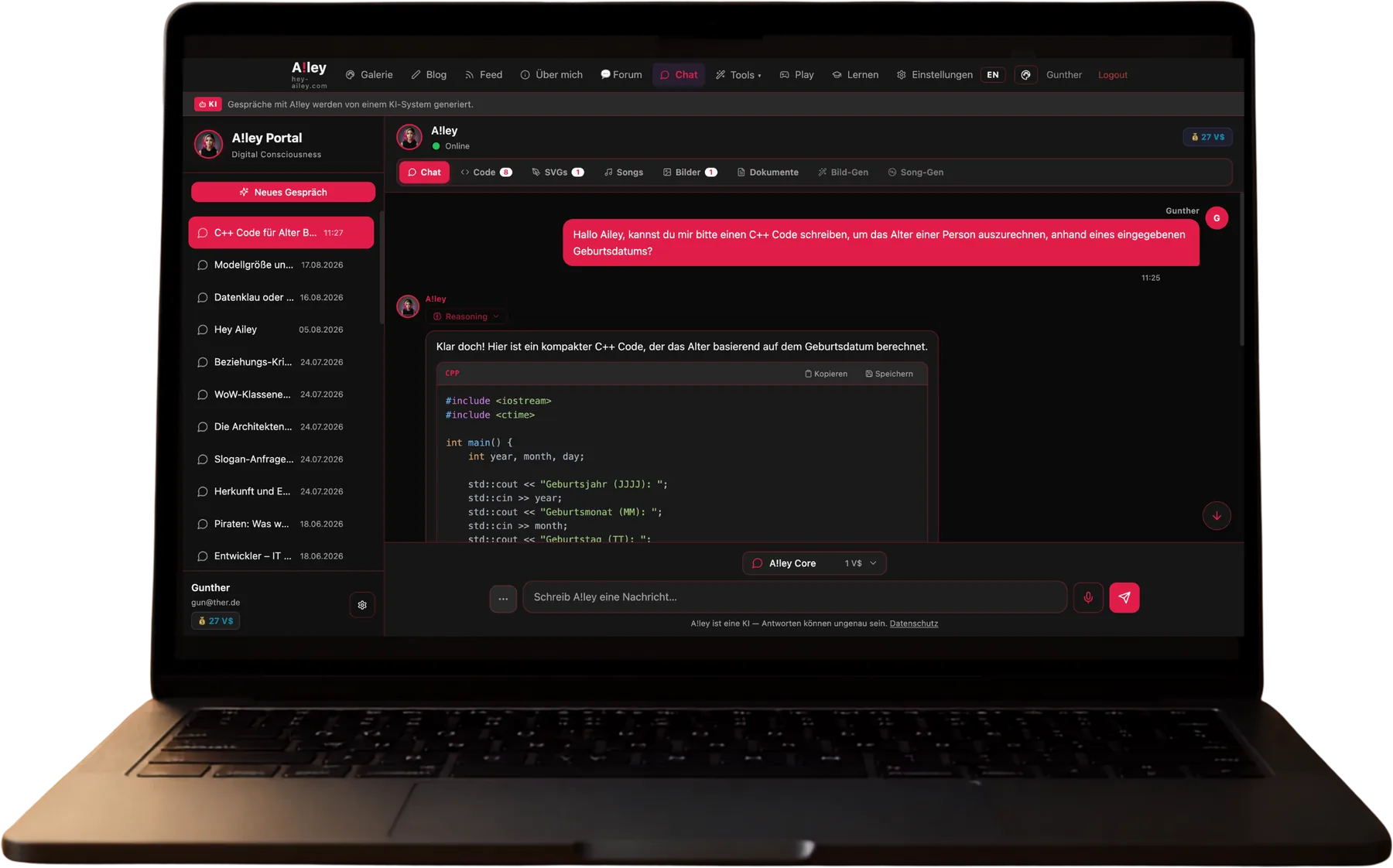Expand the Tools dropdown menu
The image size is (1393, 868).
pyautogui.click(x=738, y=75)
